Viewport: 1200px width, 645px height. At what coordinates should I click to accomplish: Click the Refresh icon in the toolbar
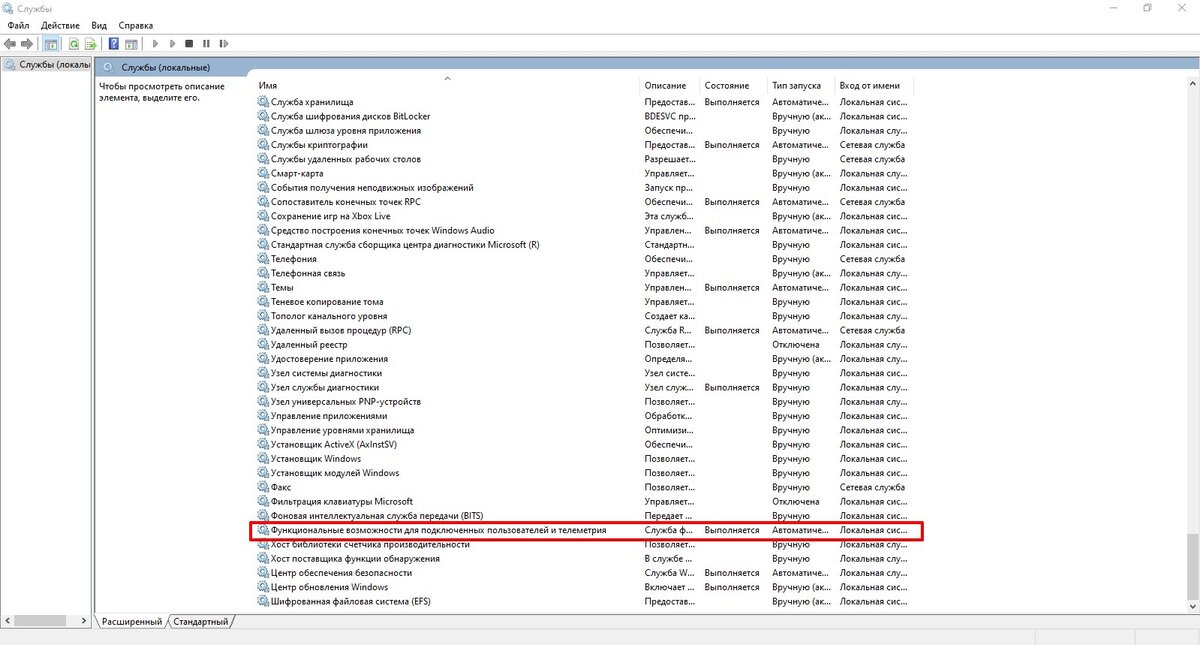tap(73, 44)
